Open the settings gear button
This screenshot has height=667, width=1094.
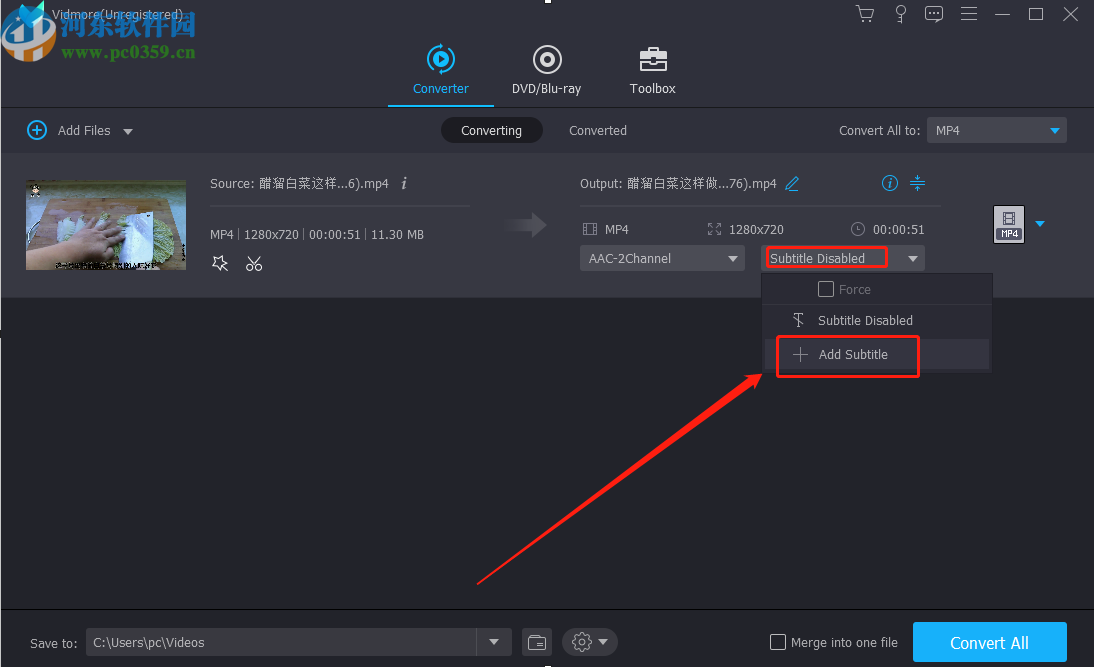pyautogui.click(x=590, y=642)
